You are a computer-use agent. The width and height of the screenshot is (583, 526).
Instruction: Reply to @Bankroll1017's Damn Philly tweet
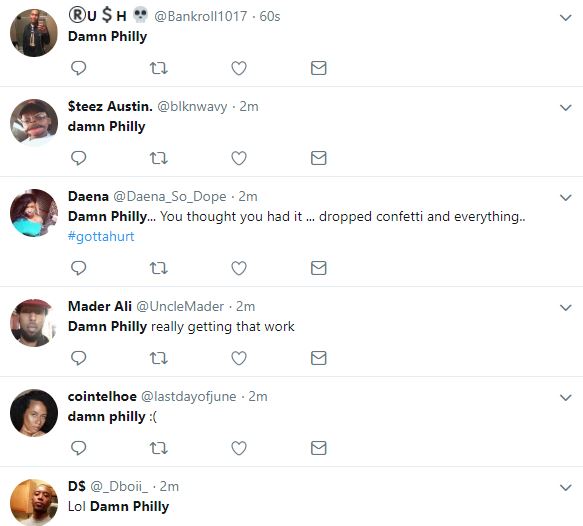[78, 68]
